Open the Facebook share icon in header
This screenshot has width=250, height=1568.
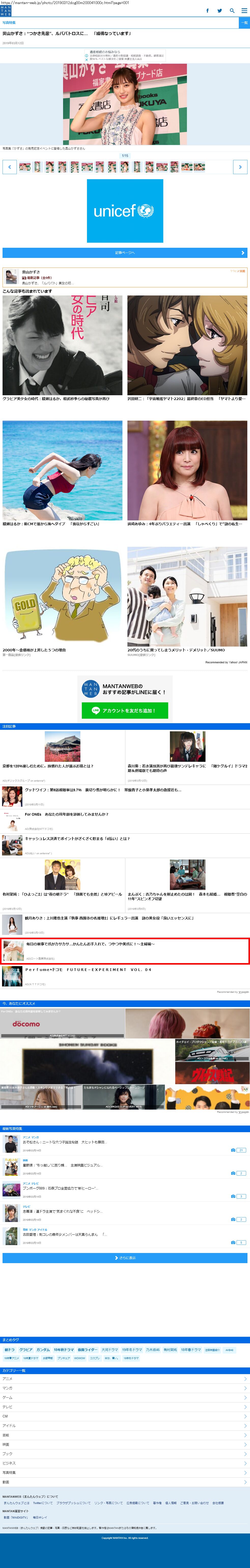tap(207, 10)
